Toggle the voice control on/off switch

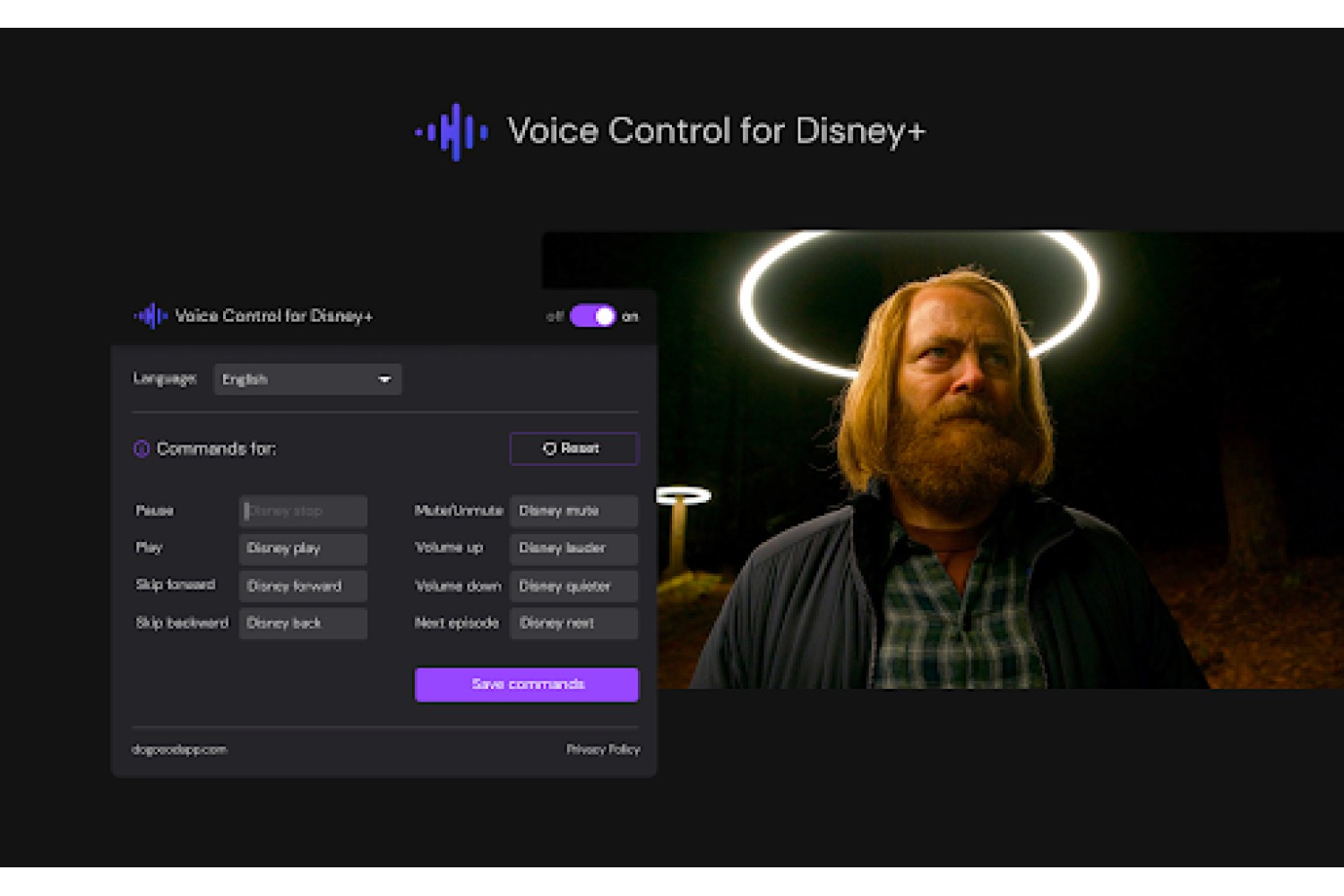593,316
